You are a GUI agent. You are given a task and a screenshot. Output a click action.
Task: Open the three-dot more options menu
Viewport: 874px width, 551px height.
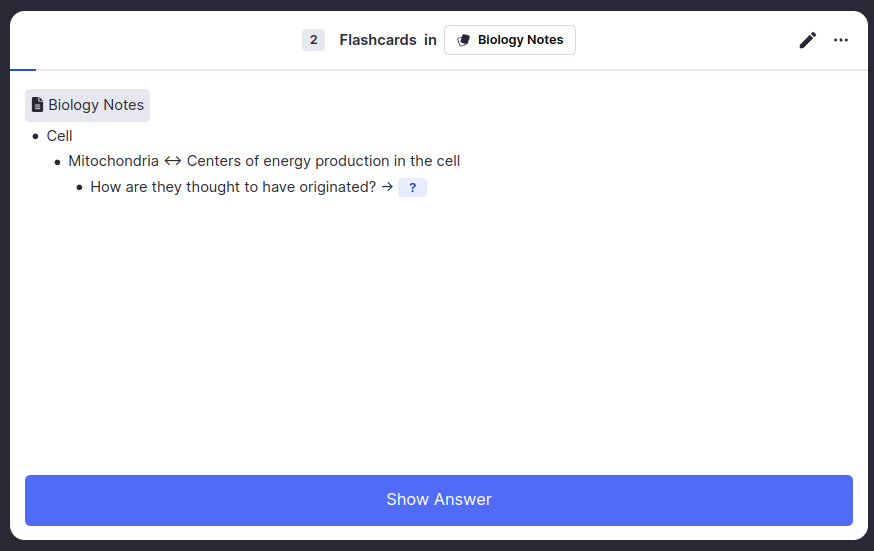tap(841, 40)
